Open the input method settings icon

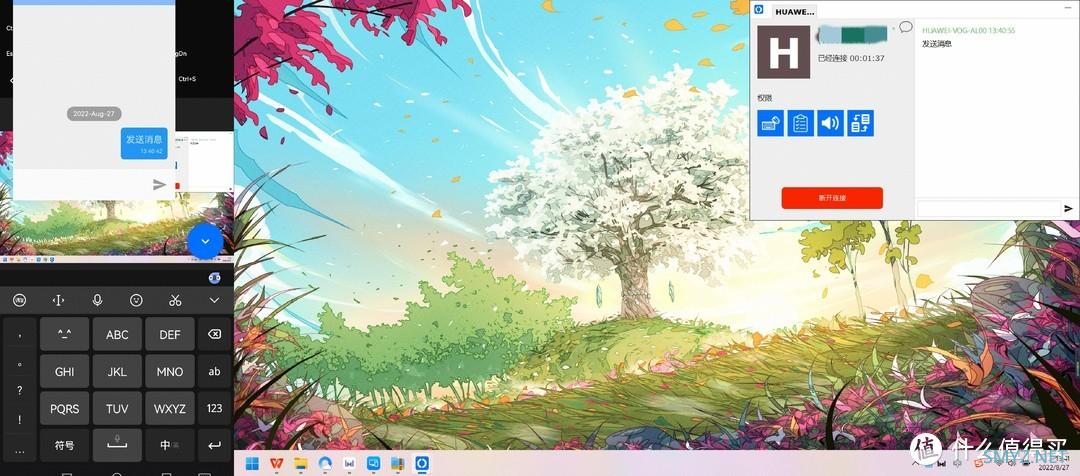coord(20,300)
